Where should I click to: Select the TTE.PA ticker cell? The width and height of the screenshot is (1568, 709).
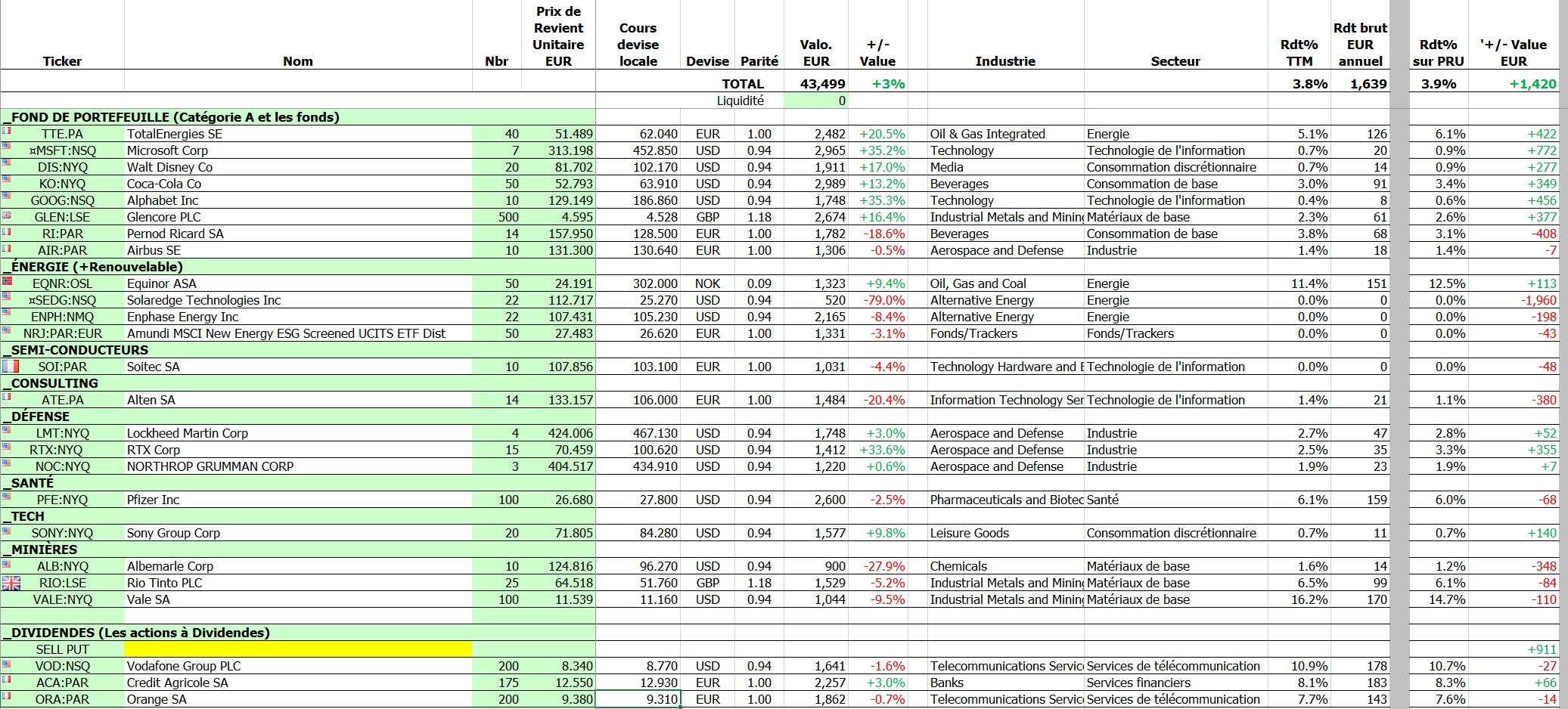(62, 134)
